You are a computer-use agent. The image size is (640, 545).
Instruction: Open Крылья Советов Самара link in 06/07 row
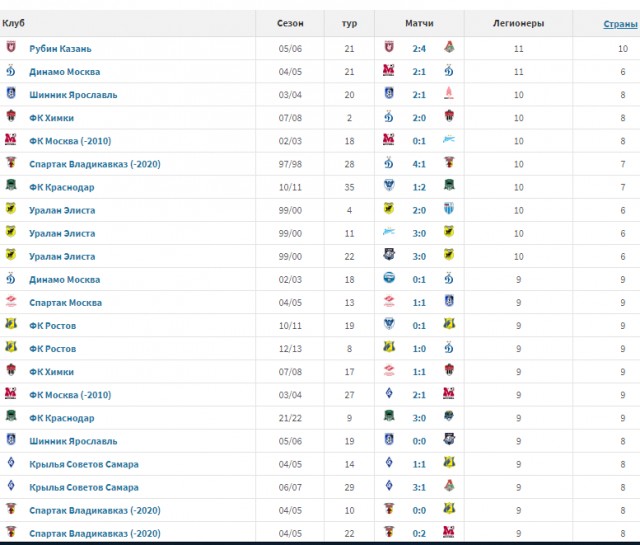coord(84,487)
